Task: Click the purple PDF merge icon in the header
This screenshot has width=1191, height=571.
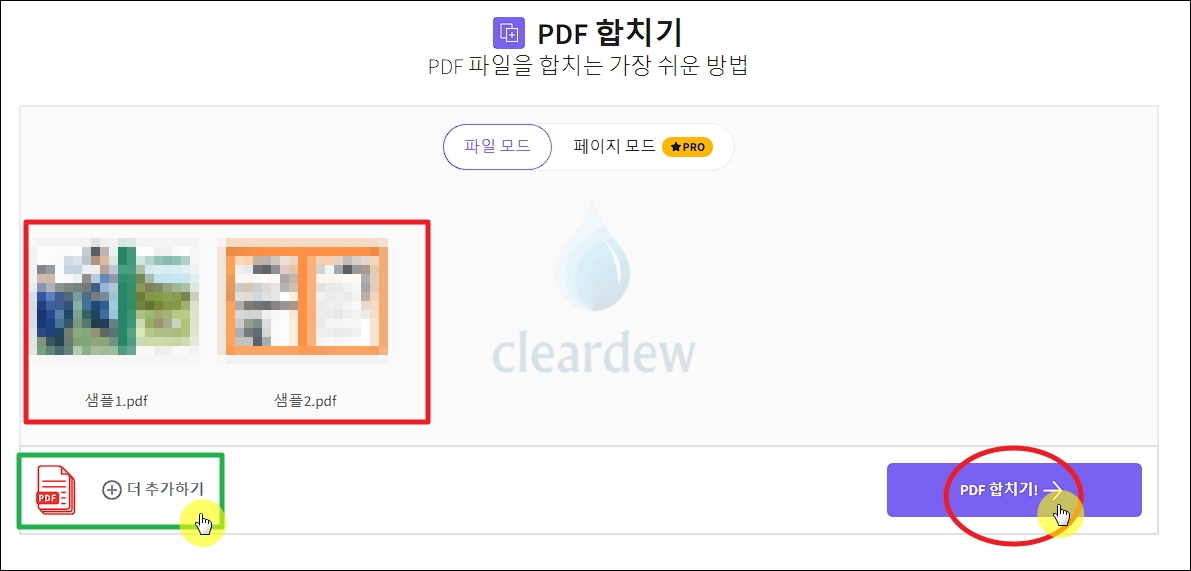Action: (x=509, y=33)
